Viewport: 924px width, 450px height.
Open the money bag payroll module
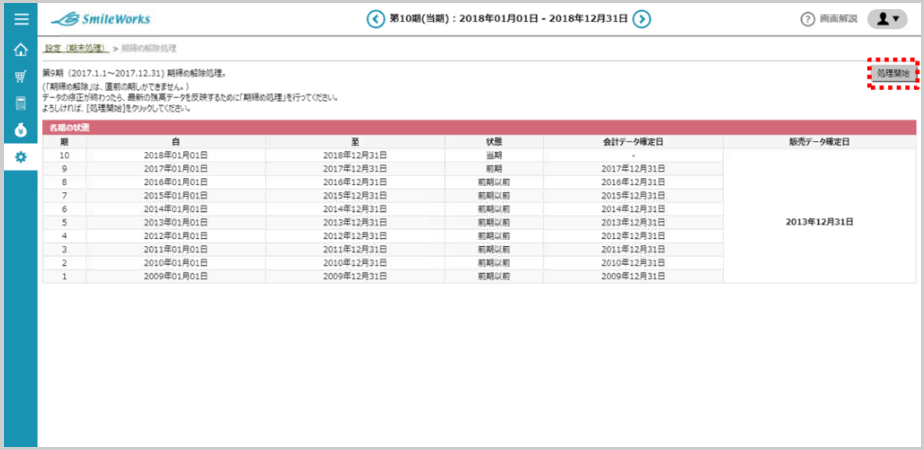click(x=20, y=130)
